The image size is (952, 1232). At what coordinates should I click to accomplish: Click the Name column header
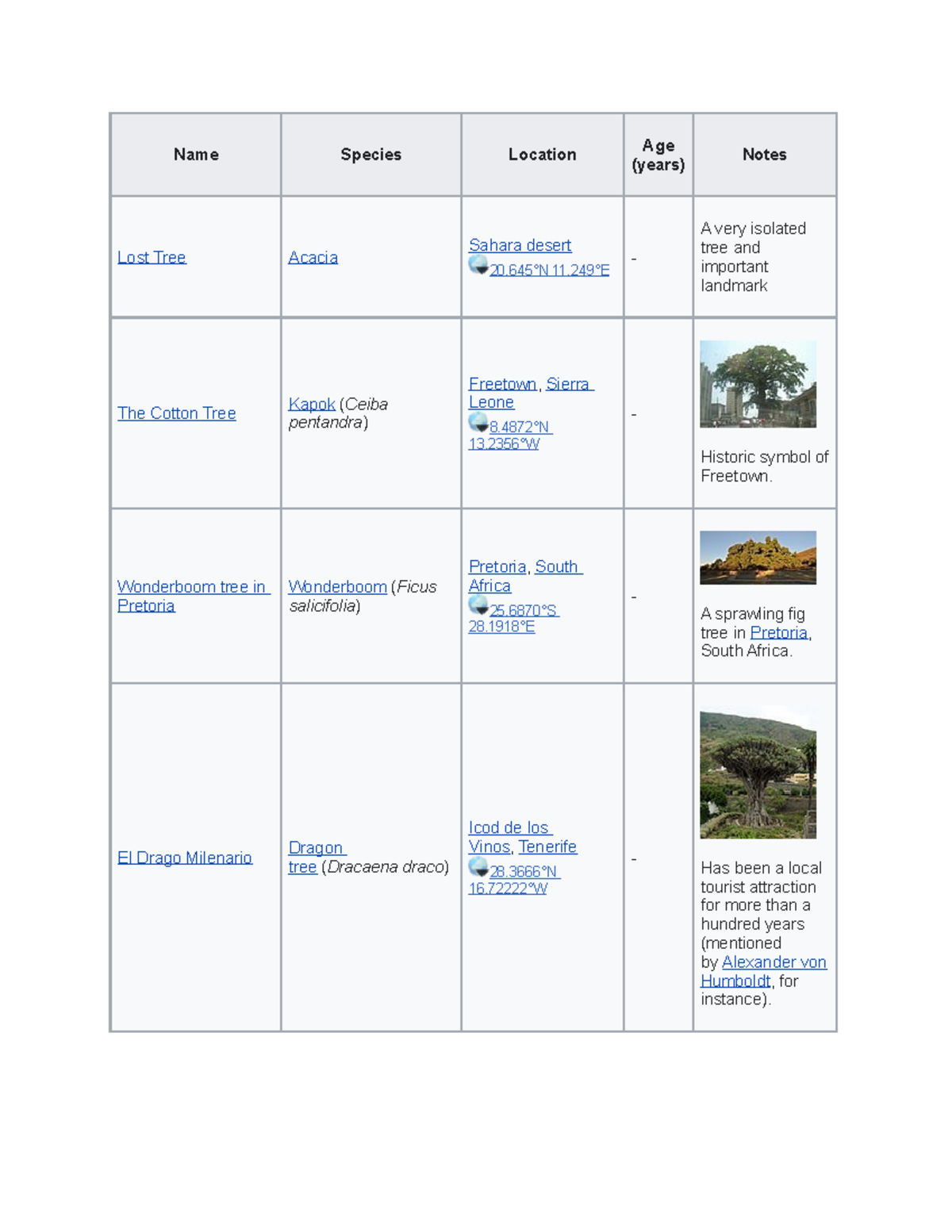click(x=196, y=155)
